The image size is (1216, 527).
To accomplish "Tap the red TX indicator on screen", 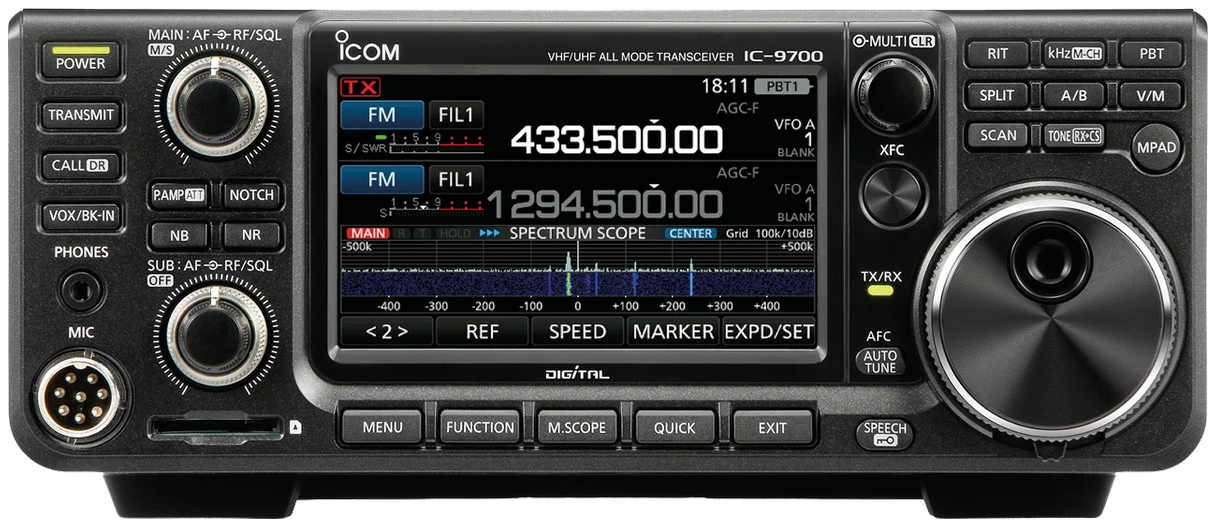I will click(360, 88).
